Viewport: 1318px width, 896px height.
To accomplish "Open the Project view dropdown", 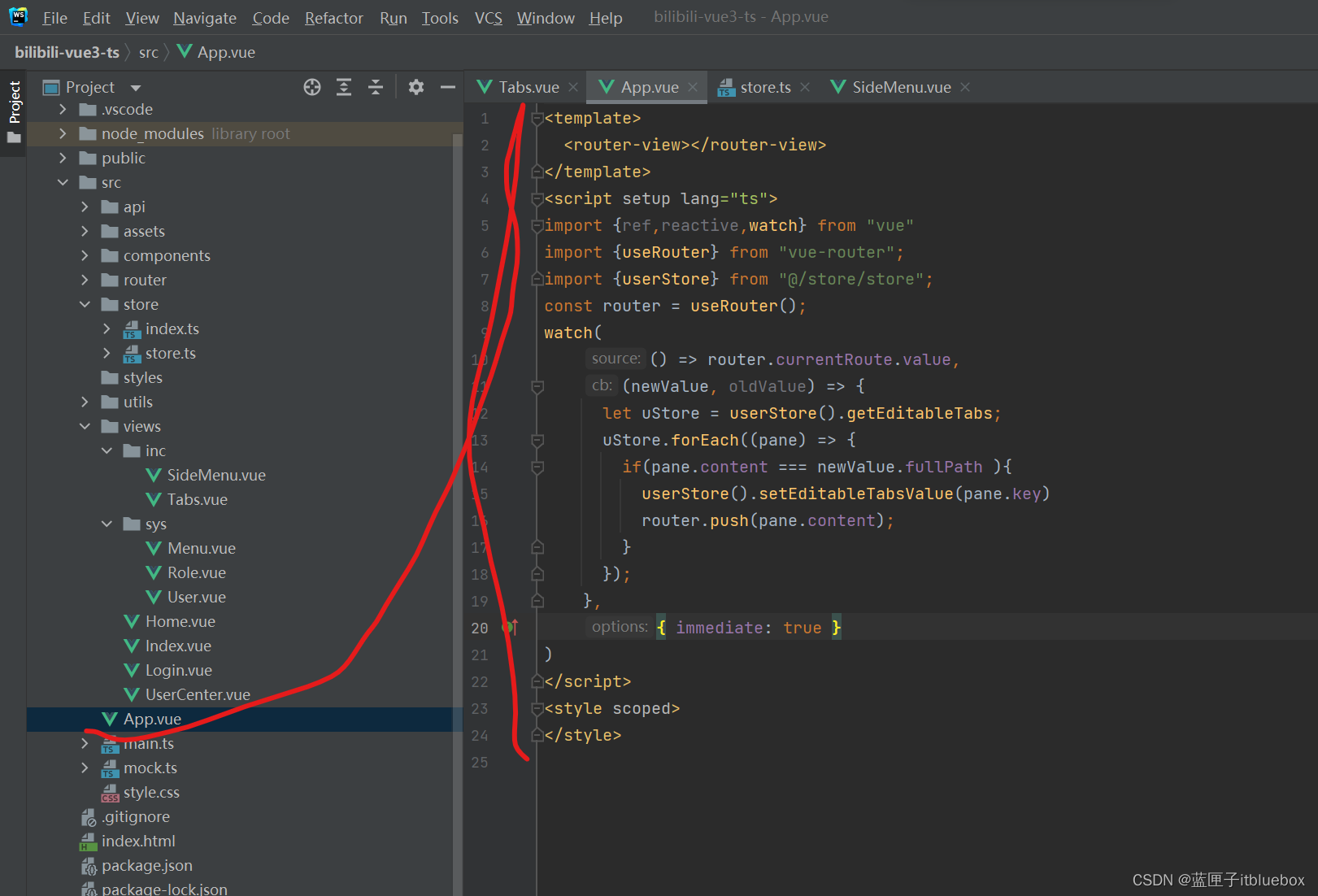I will (136, 88).
